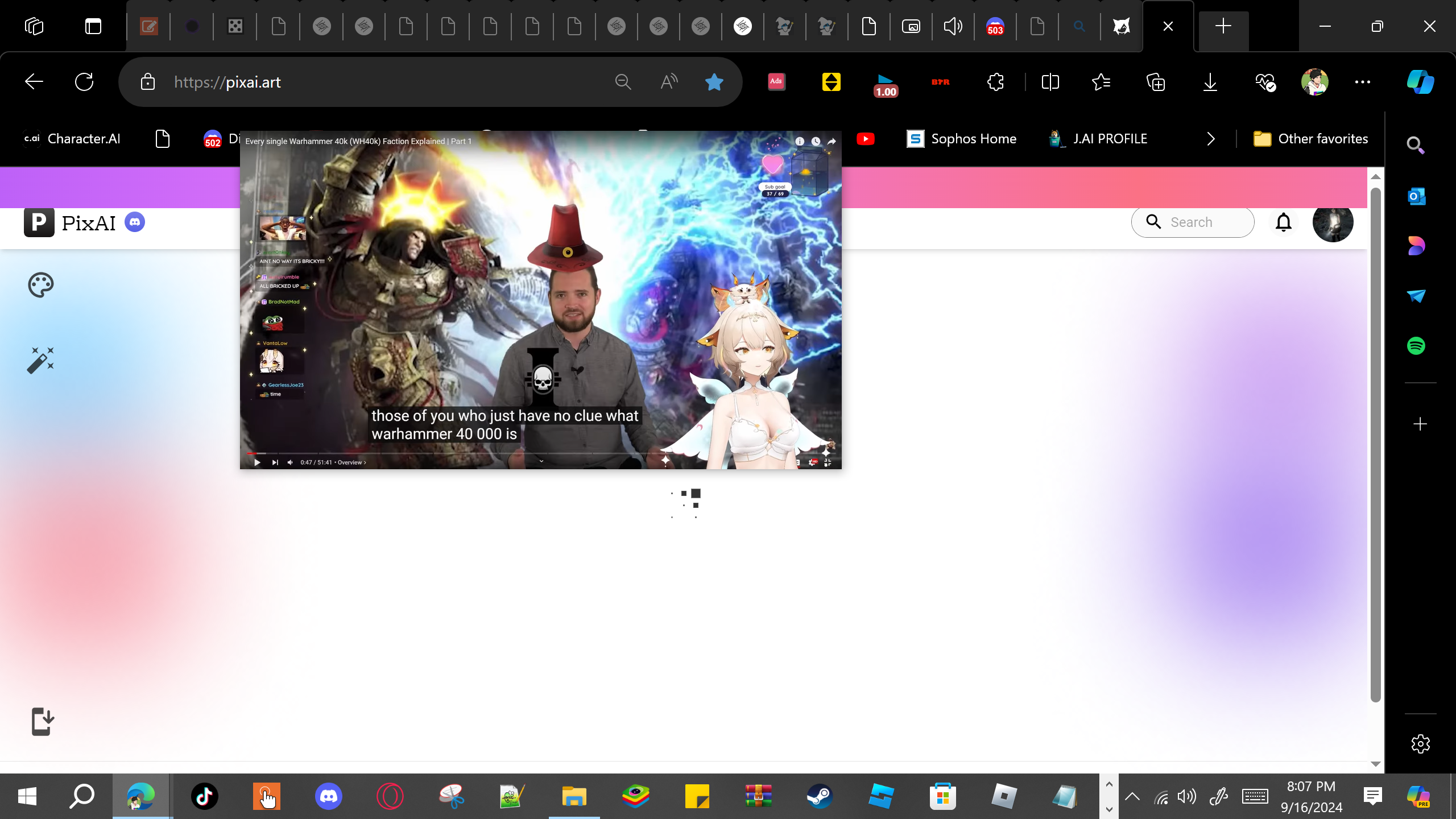Open Collections panel
Viewport: 1456px width, 819px height.
click(x=1156, y=82)
